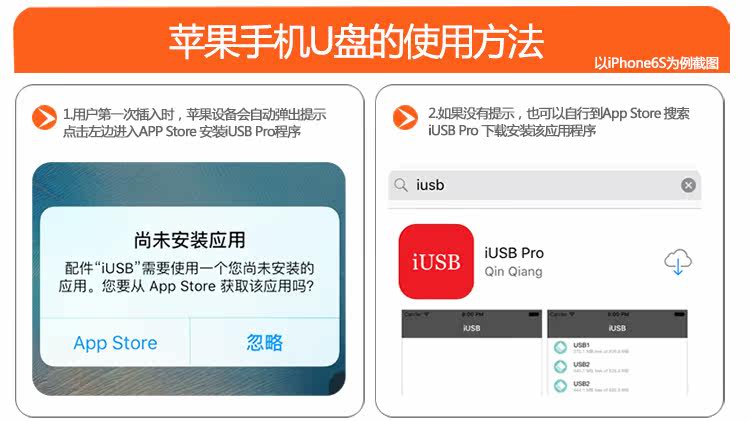Viewport: 750px width, 421px height.
Task: Select the USB1 drive icon in preview
Action: (560, 347)
